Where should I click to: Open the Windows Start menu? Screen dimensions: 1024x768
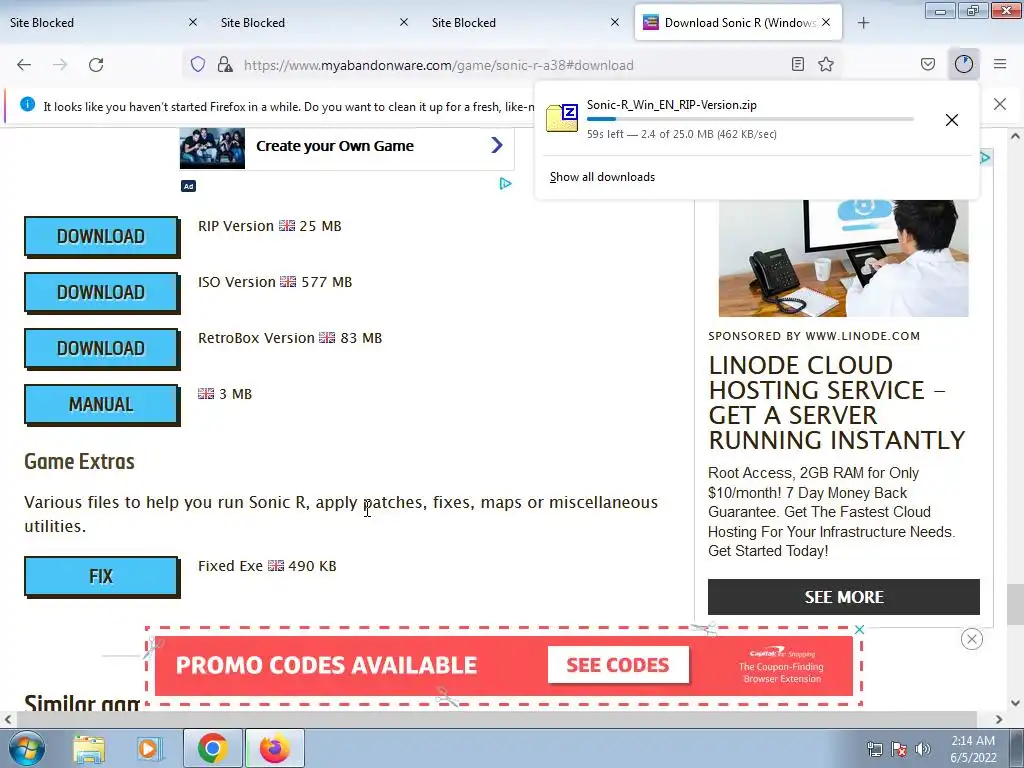(27, 748)
